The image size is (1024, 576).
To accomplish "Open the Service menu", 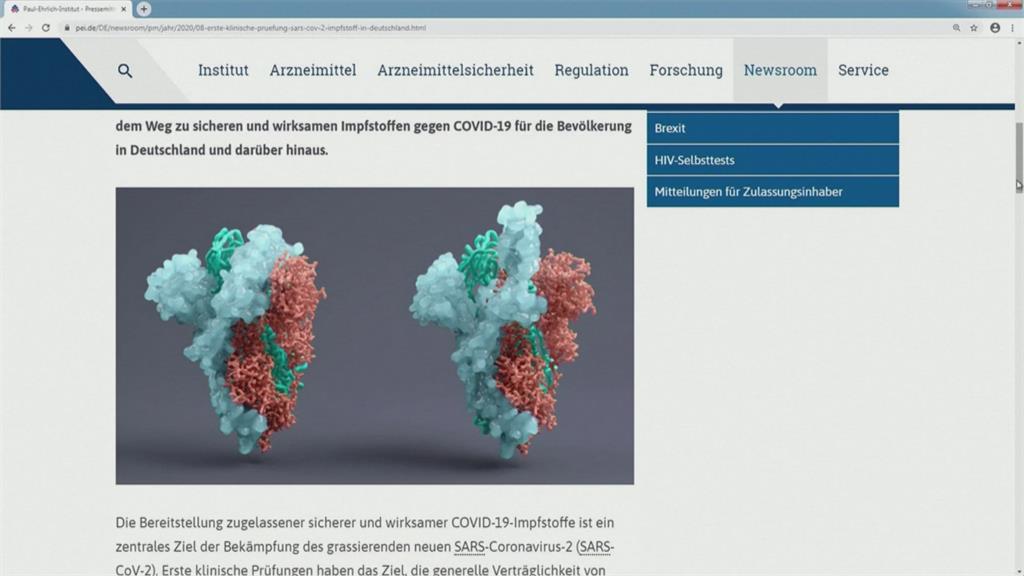I will [863, 70].
